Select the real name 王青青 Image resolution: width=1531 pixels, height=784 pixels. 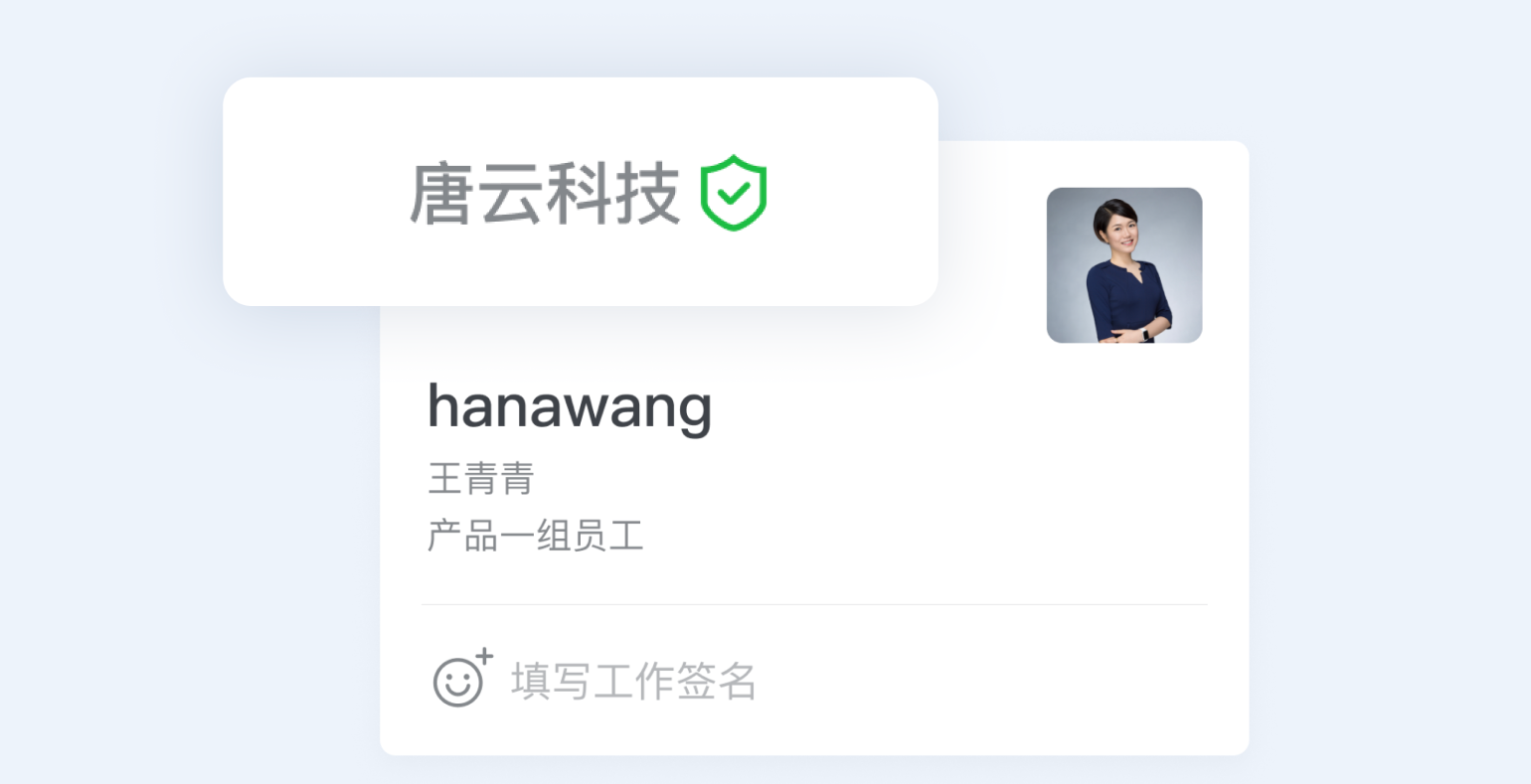click(481, 478)
